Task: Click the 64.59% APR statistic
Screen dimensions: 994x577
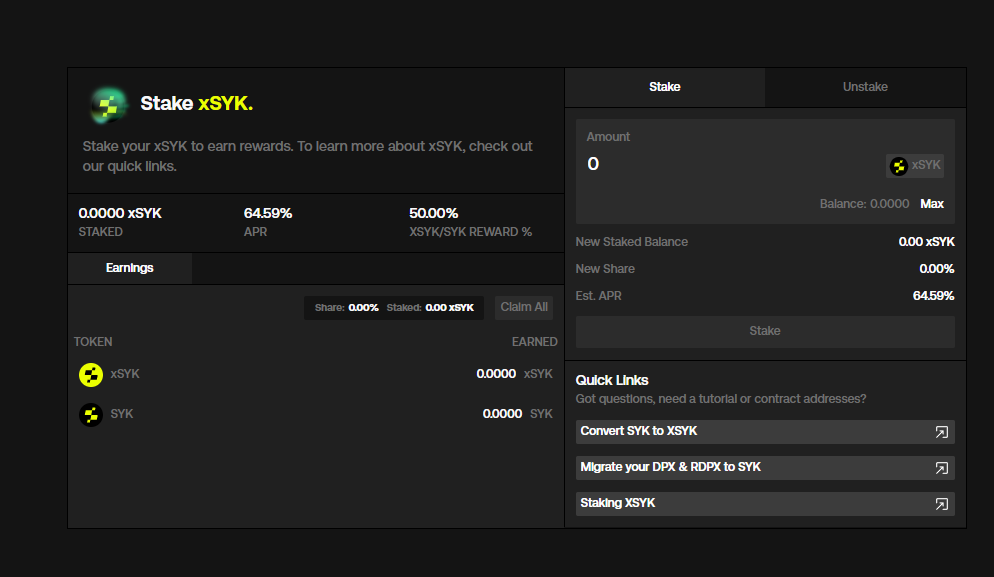Action: pos(268,213)
